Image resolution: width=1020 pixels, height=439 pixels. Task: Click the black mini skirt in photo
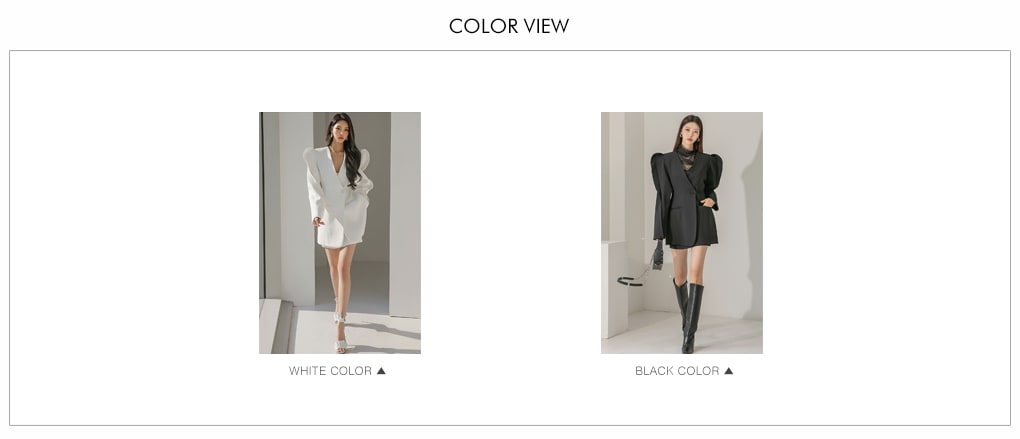(691, 245)
